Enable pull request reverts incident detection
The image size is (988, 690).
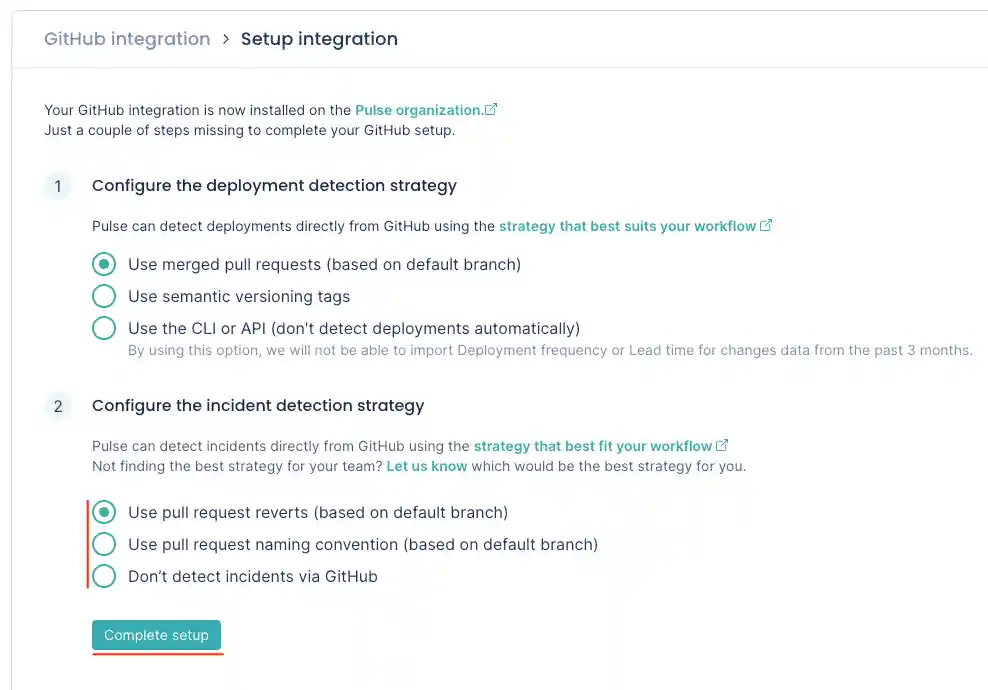point(103,512)
